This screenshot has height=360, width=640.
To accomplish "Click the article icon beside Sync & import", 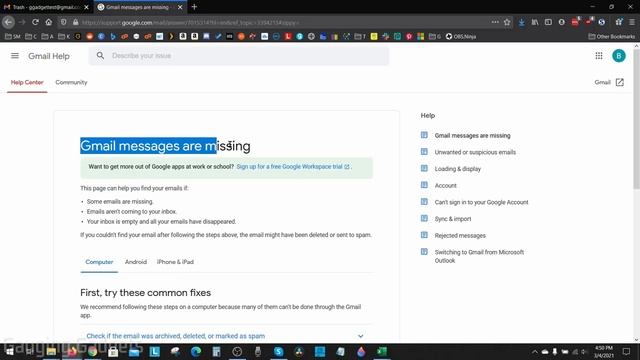I will (x=424, y=218).
